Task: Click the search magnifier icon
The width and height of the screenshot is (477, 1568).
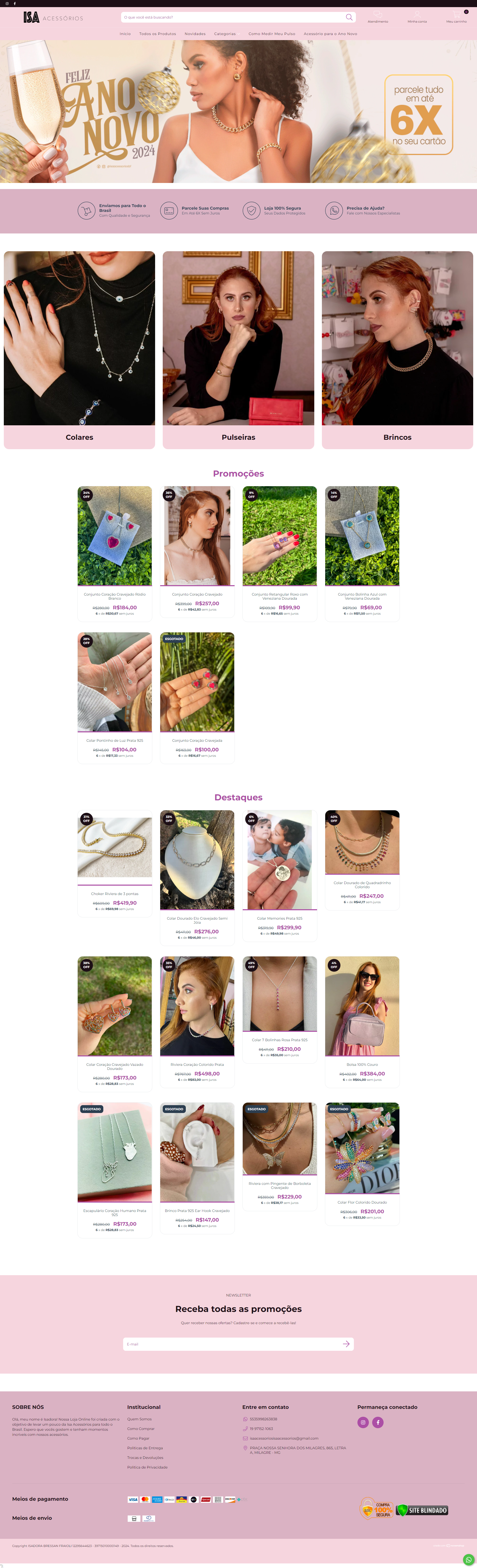Action: pos(349,17)
